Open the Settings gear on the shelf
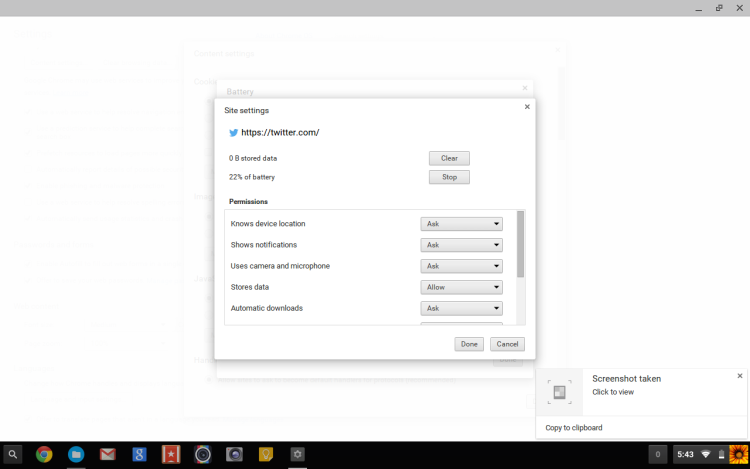The height and width of the screenshot is (469, 750). [x=298, y=455]
